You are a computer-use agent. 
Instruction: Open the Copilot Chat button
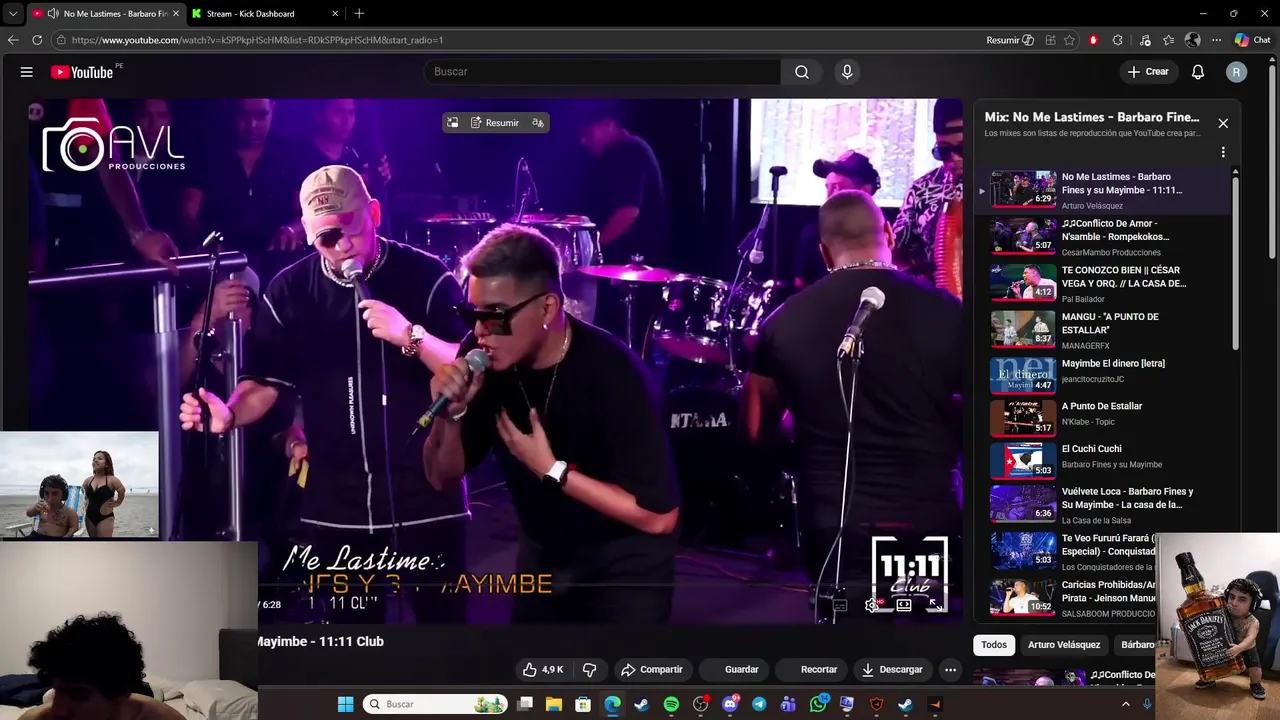(x=1252, y=40)
